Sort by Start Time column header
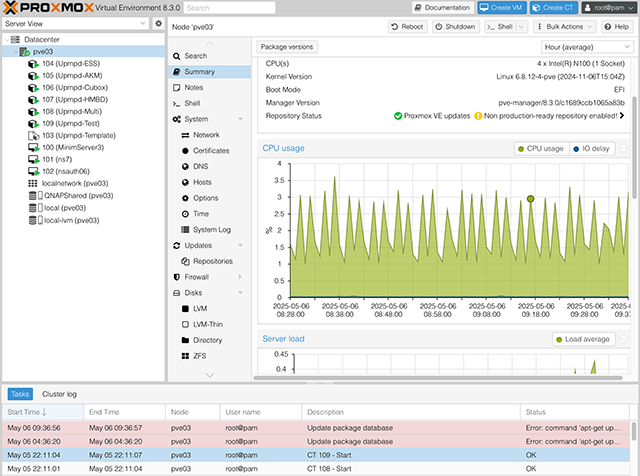The height and width of the screenshot is (476, 640). pyautogui.click(x=43, y=412)
